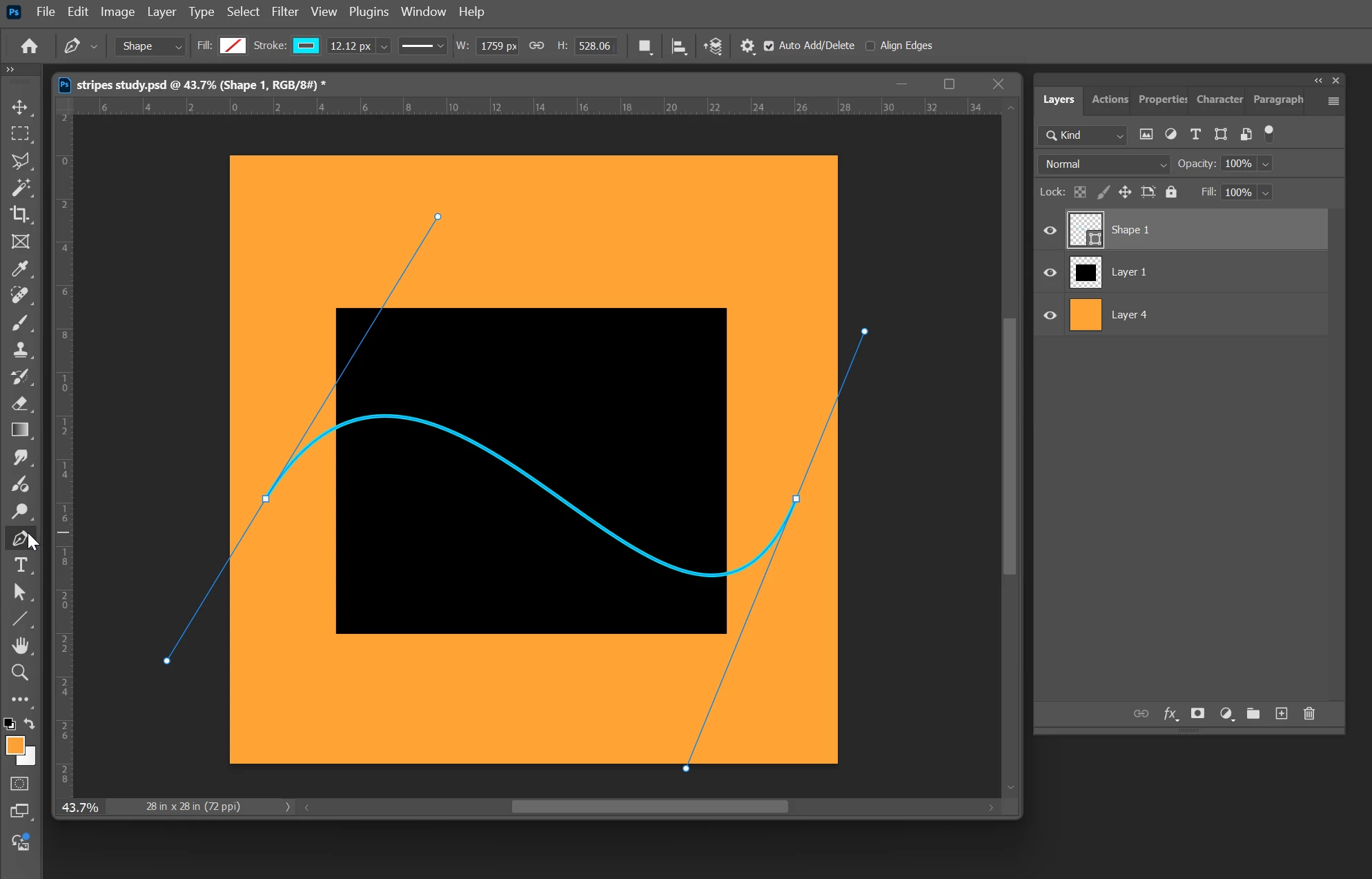Choose the Eraser tool
The image size is (1372, 879).
pyautogui.click(x=20, y=403)
